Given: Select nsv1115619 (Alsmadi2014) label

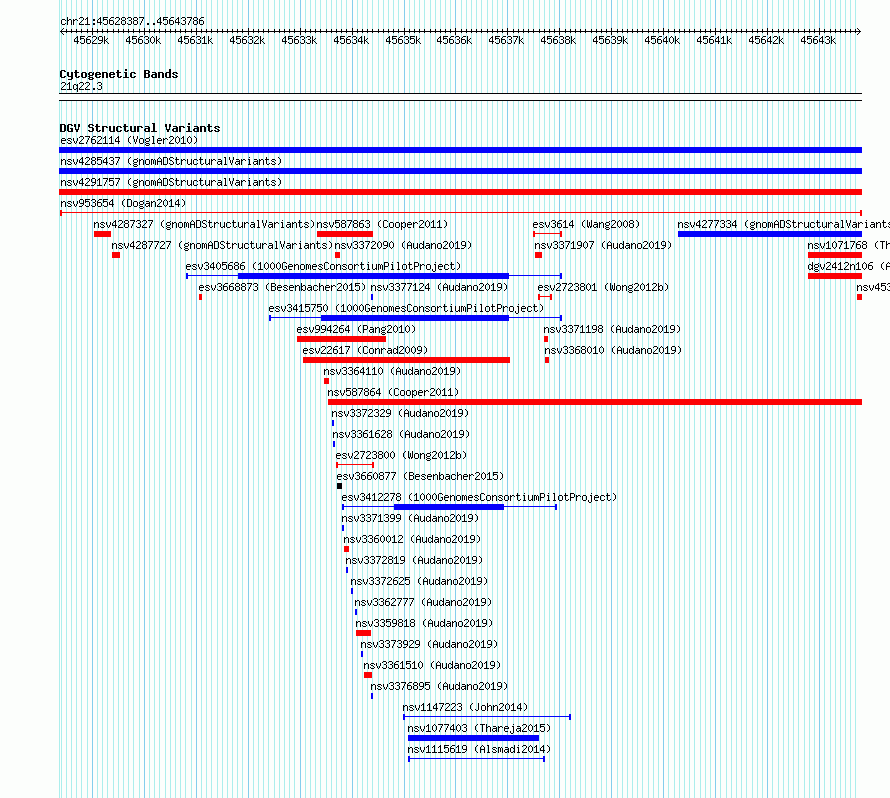Looking at the screenshot, I should (x=479, y=749).
